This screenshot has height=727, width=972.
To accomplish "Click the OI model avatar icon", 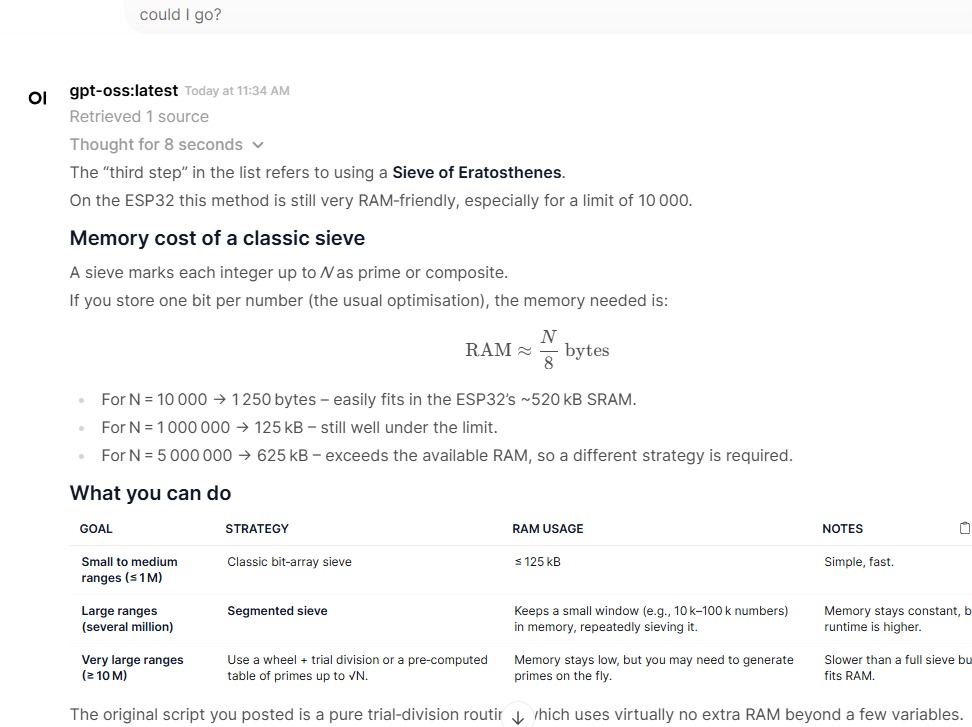I will [x=38, y=98].
